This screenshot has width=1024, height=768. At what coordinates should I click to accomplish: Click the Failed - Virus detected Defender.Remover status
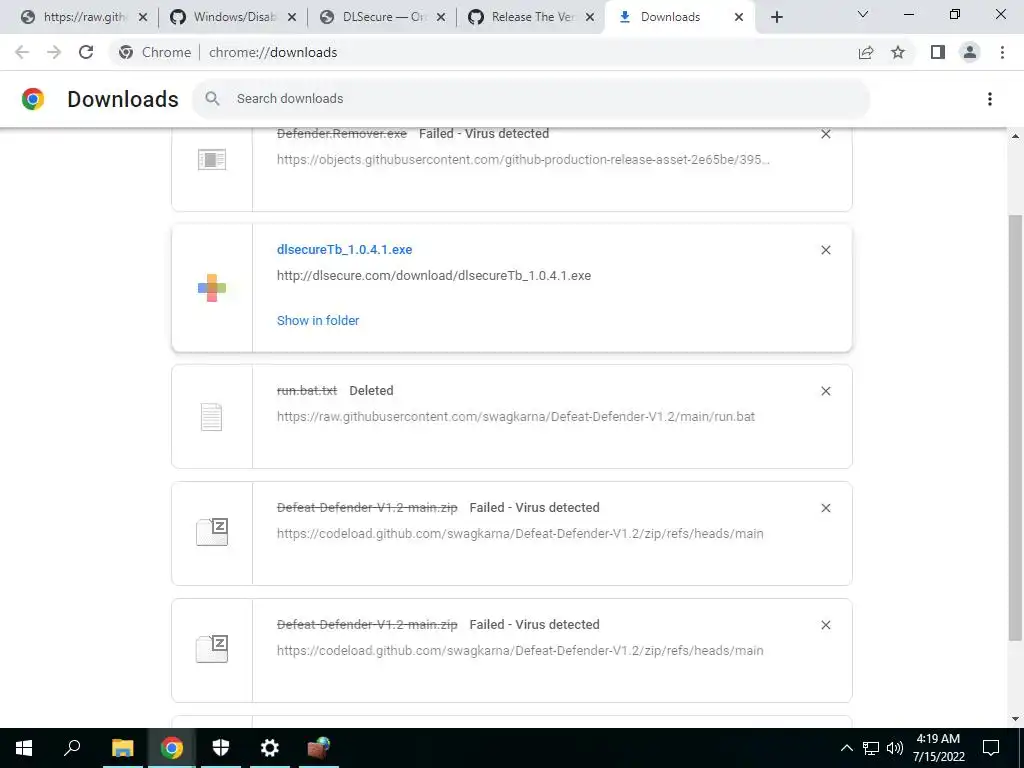[x=484, y=134]
